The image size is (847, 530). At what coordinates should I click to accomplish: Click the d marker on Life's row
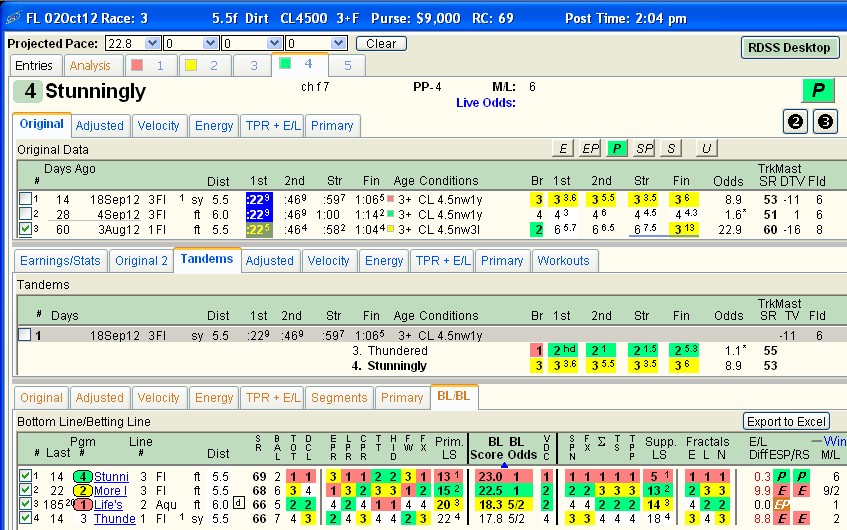[239, 503]
